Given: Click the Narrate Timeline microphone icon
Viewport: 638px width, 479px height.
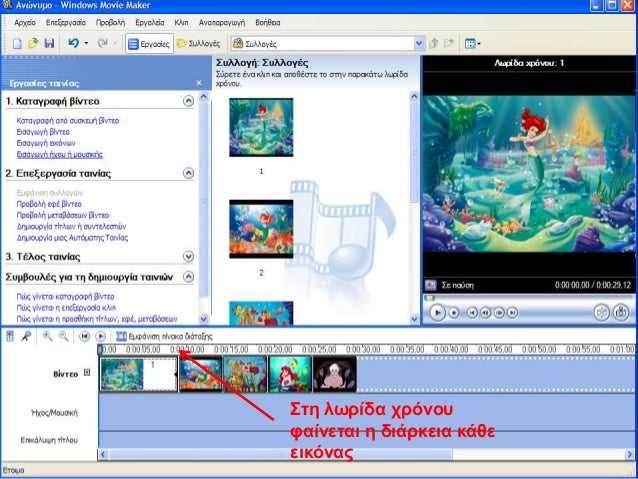Looking at the screenshot, I should 26,336.
